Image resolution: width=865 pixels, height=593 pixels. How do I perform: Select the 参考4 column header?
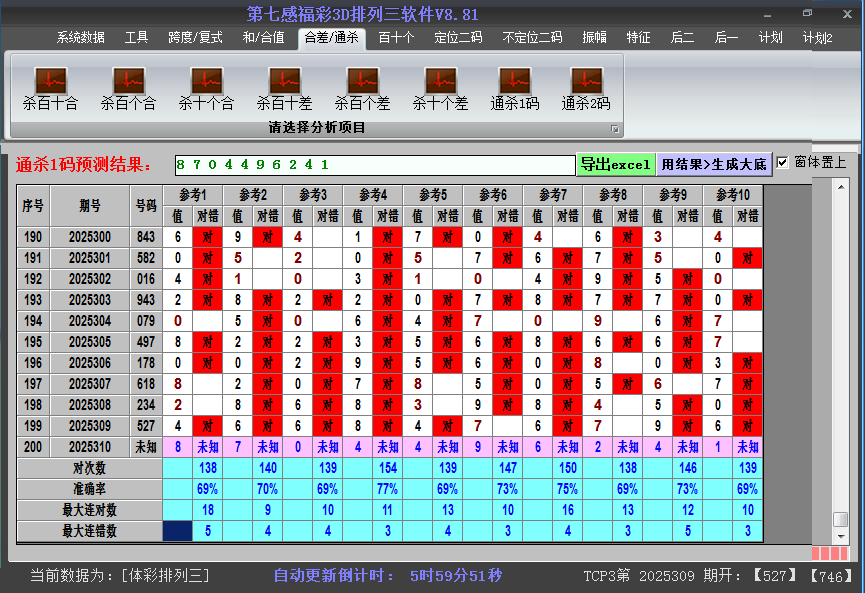click(x=373, y=194)
